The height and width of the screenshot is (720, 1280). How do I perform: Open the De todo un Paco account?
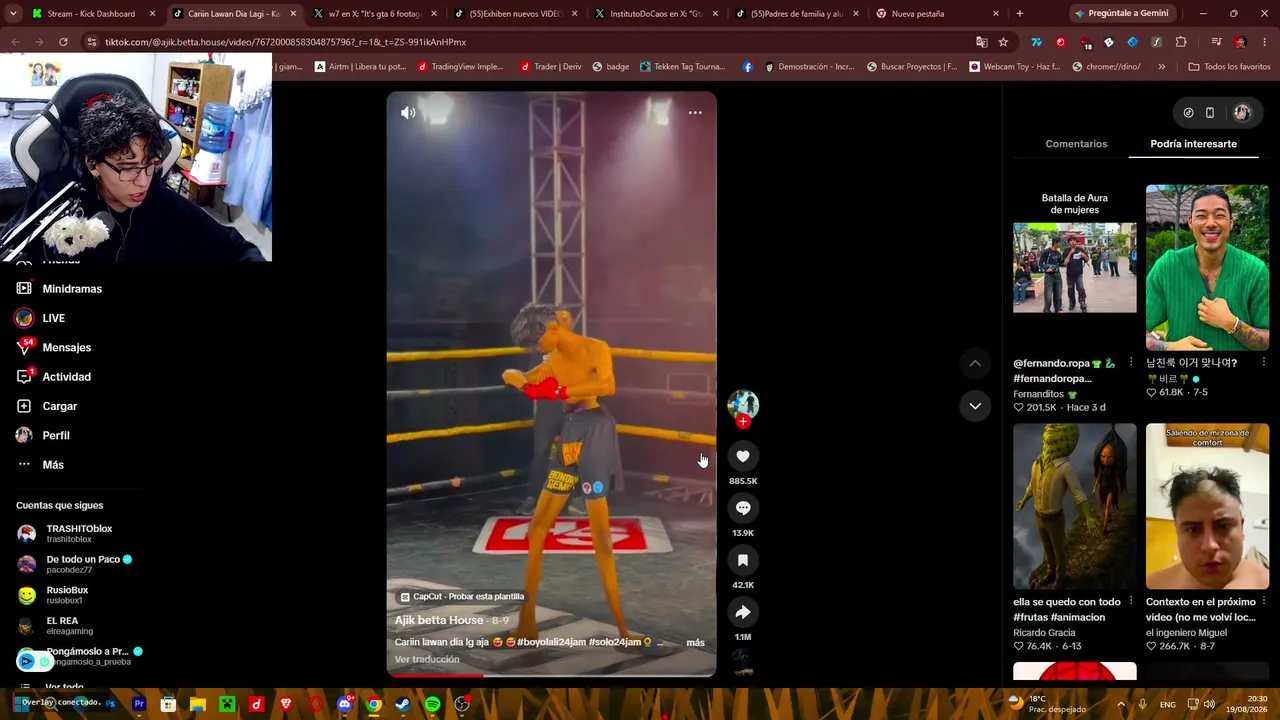(83, 564)
